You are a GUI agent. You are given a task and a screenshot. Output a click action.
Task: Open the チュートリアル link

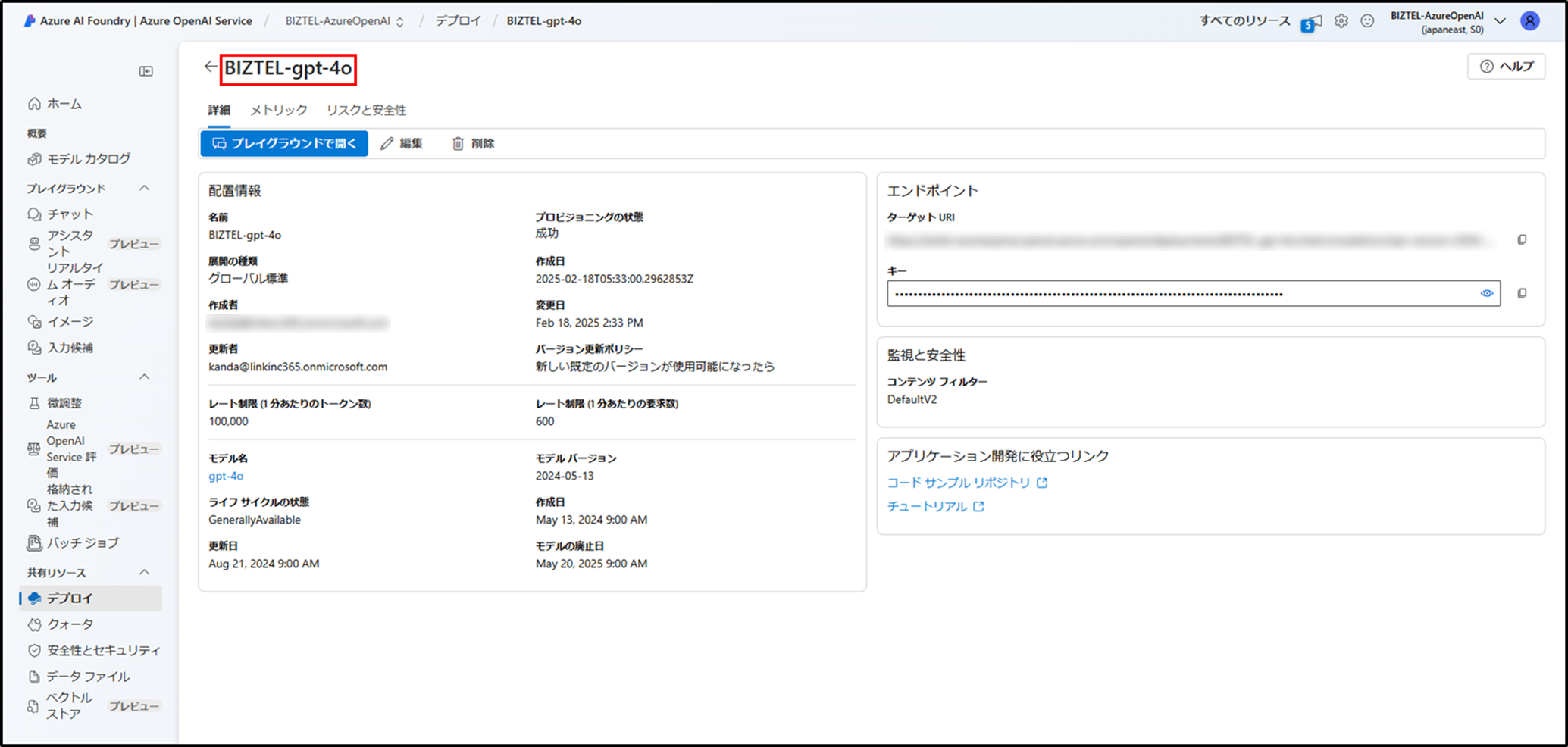click(x=935, y=506)
